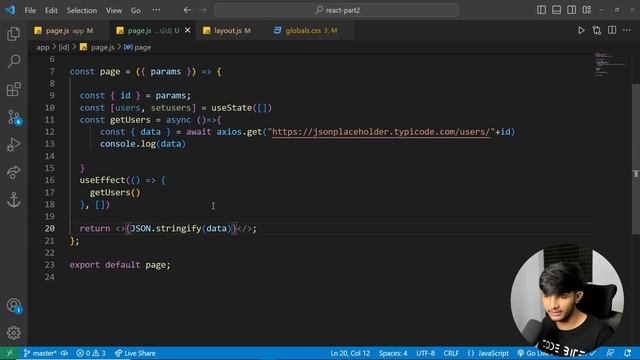Open remote window button in status bar
Image resolution: width=640 pixels, height=360 pixels.
(x=9, y=353)
